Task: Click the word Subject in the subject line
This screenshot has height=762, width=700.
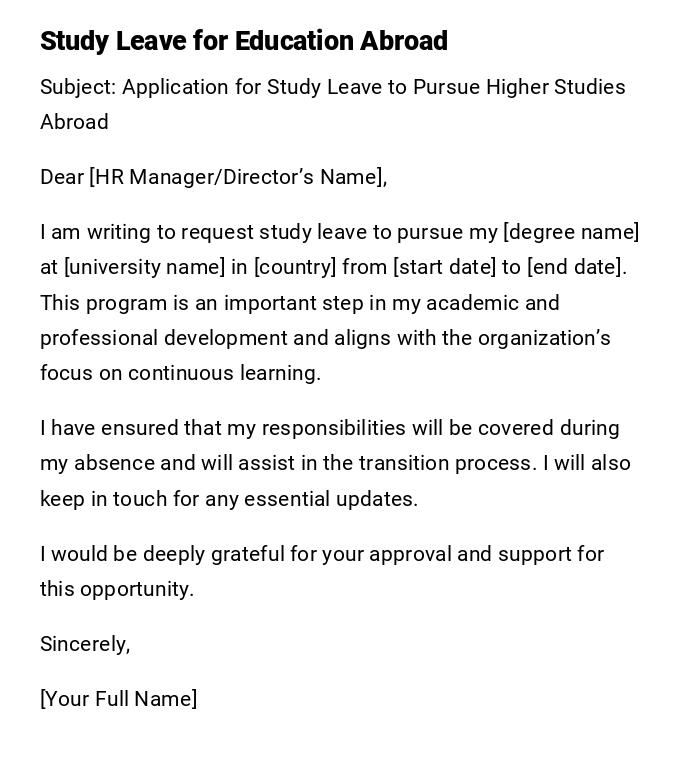Action: [78, 87]
